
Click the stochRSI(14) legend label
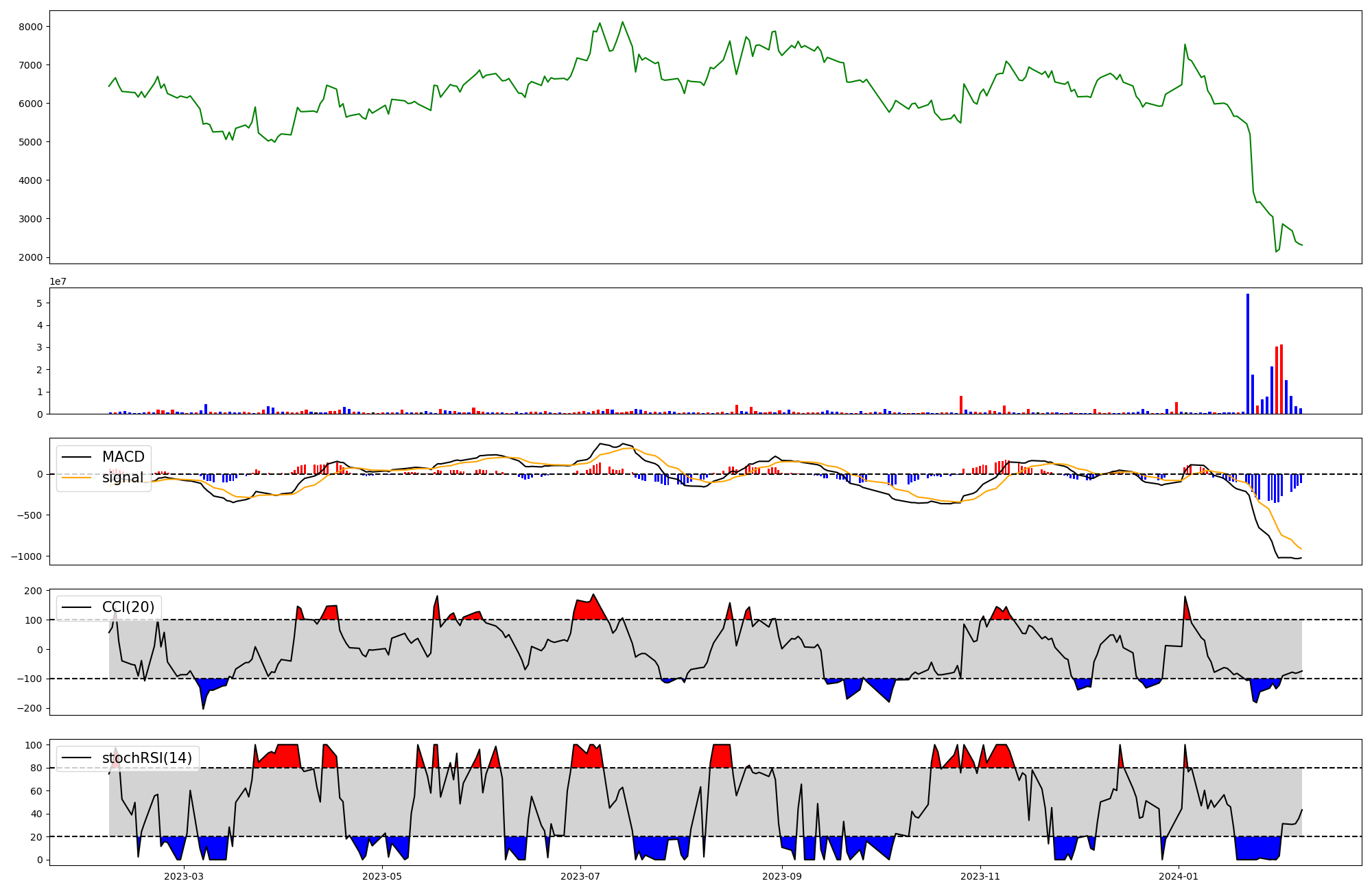click(x=146, y=758)
